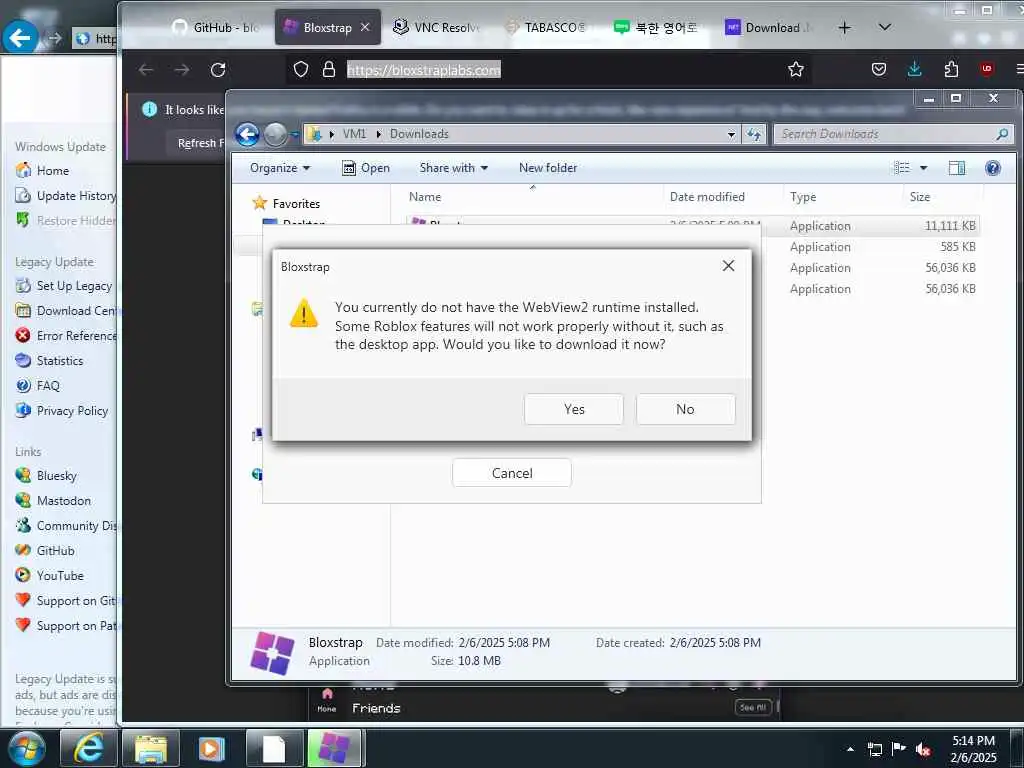The width and height of the screenshot is (1024, 768).
Task: Click Favorites in the navigation pane
Action: pos(296,204)
